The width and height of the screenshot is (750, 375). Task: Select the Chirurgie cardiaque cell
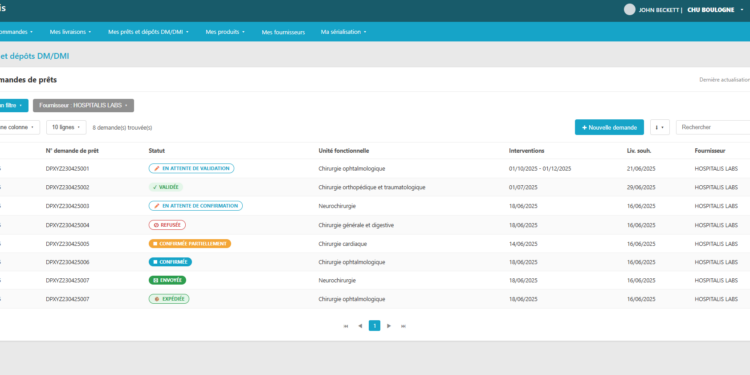[342, 244]
